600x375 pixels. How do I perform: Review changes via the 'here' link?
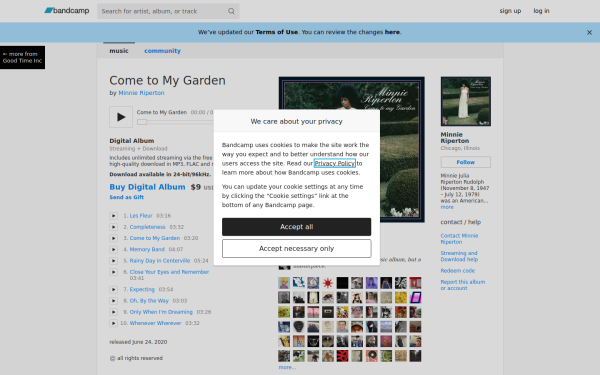tap(392, 32)
